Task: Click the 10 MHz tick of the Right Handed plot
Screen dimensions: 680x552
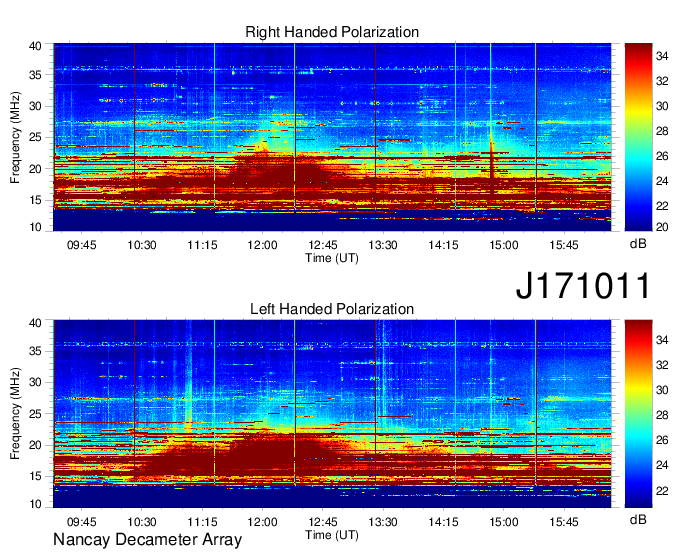Action: (35, 227)
